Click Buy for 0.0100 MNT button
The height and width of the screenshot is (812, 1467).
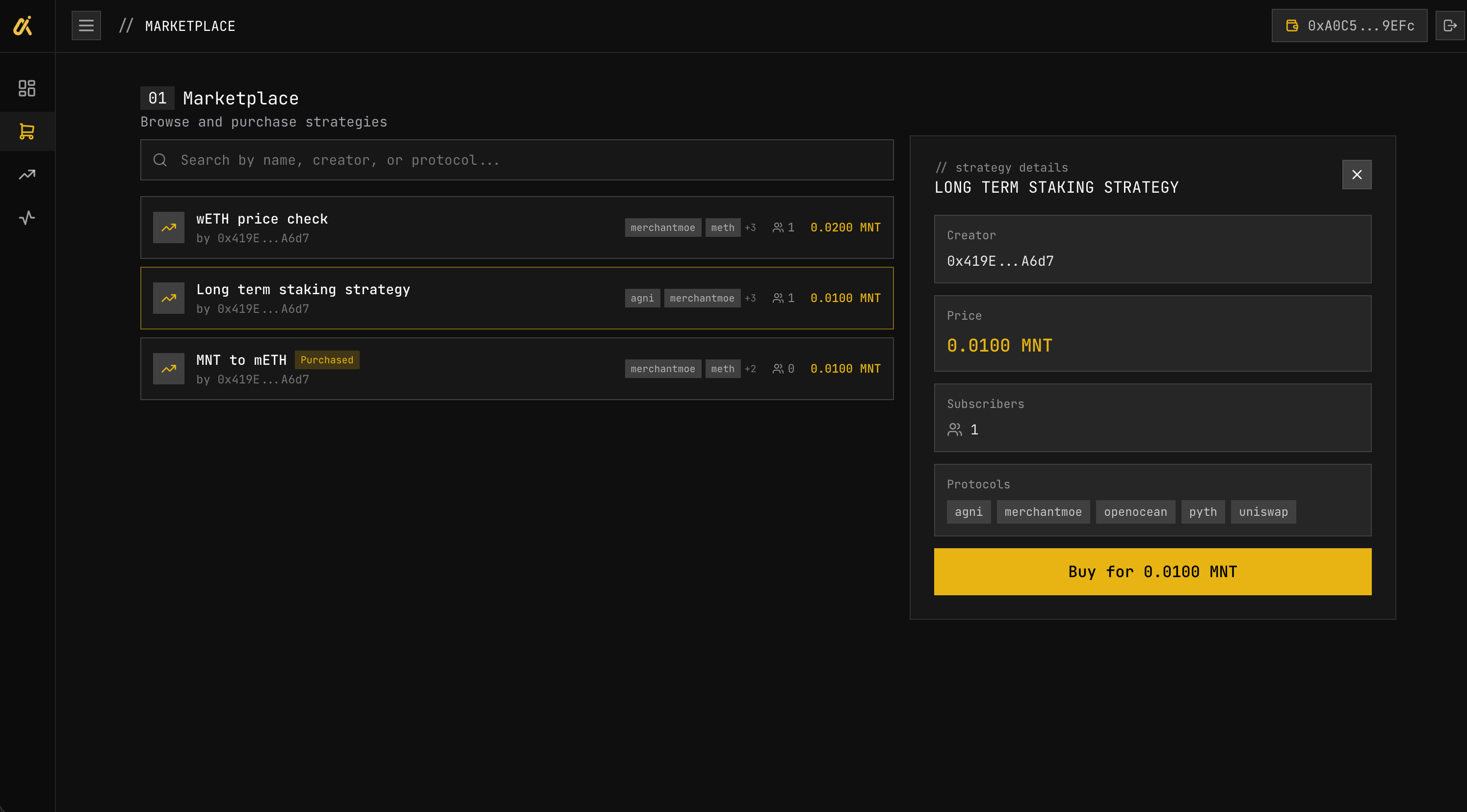pos(1152,571)
